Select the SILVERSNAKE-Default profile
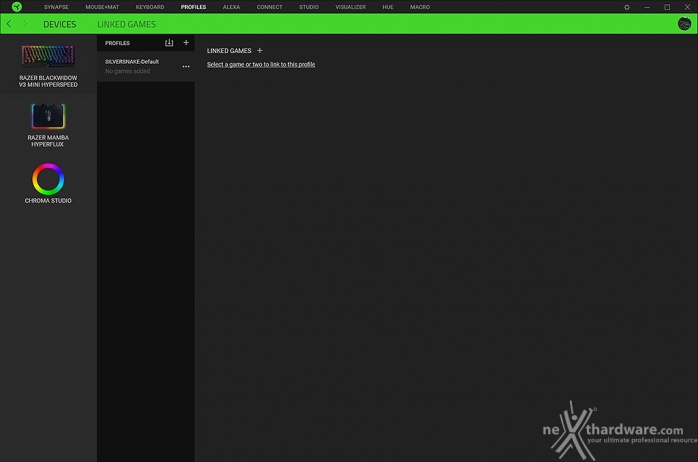The width and height of the screenshot is (698, 462). (x=146, y=66)
